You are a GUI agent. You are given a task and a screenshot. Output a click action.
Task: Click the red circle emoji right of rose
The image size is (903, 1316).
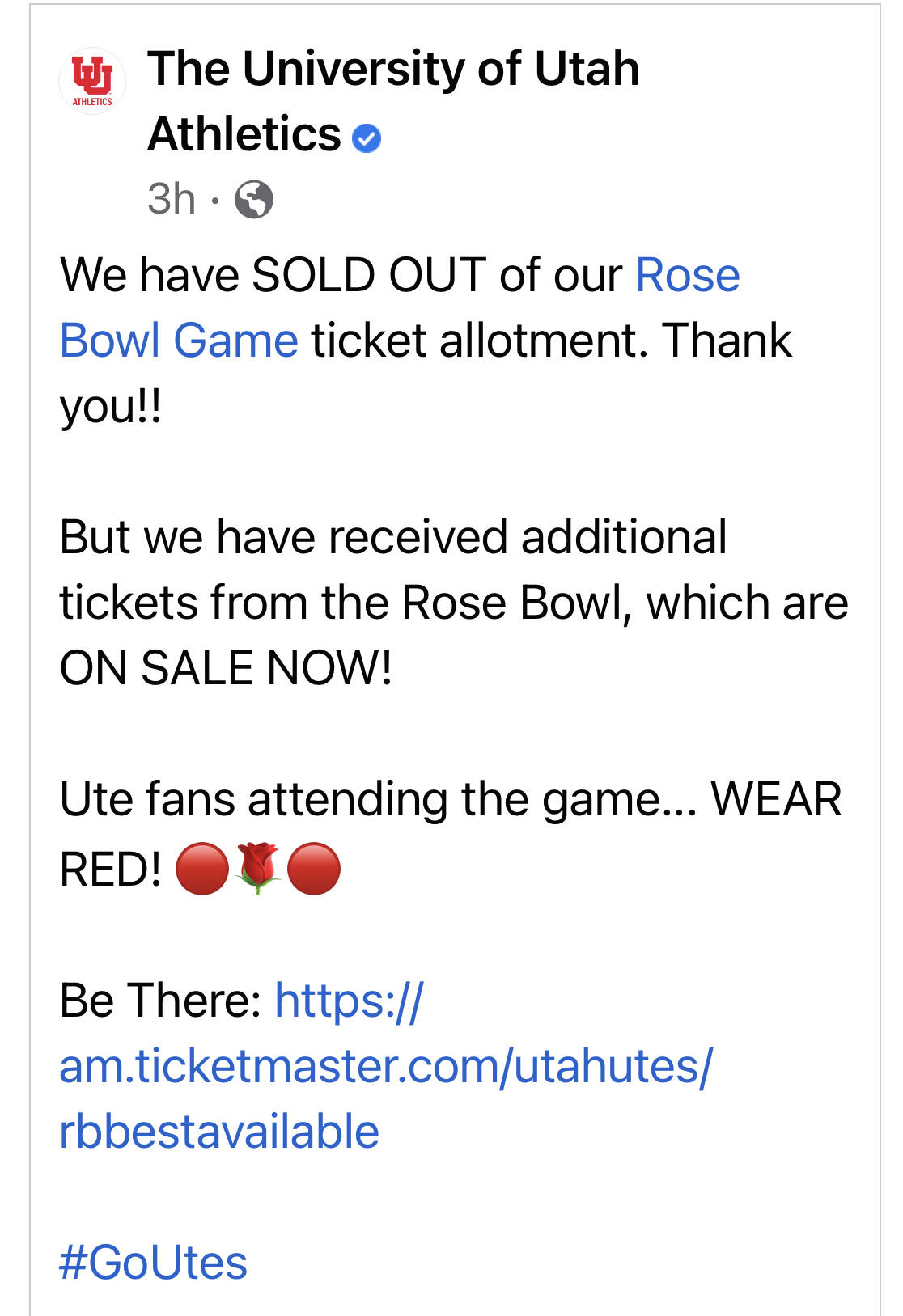pyautogui.click(x=314, y=869)
